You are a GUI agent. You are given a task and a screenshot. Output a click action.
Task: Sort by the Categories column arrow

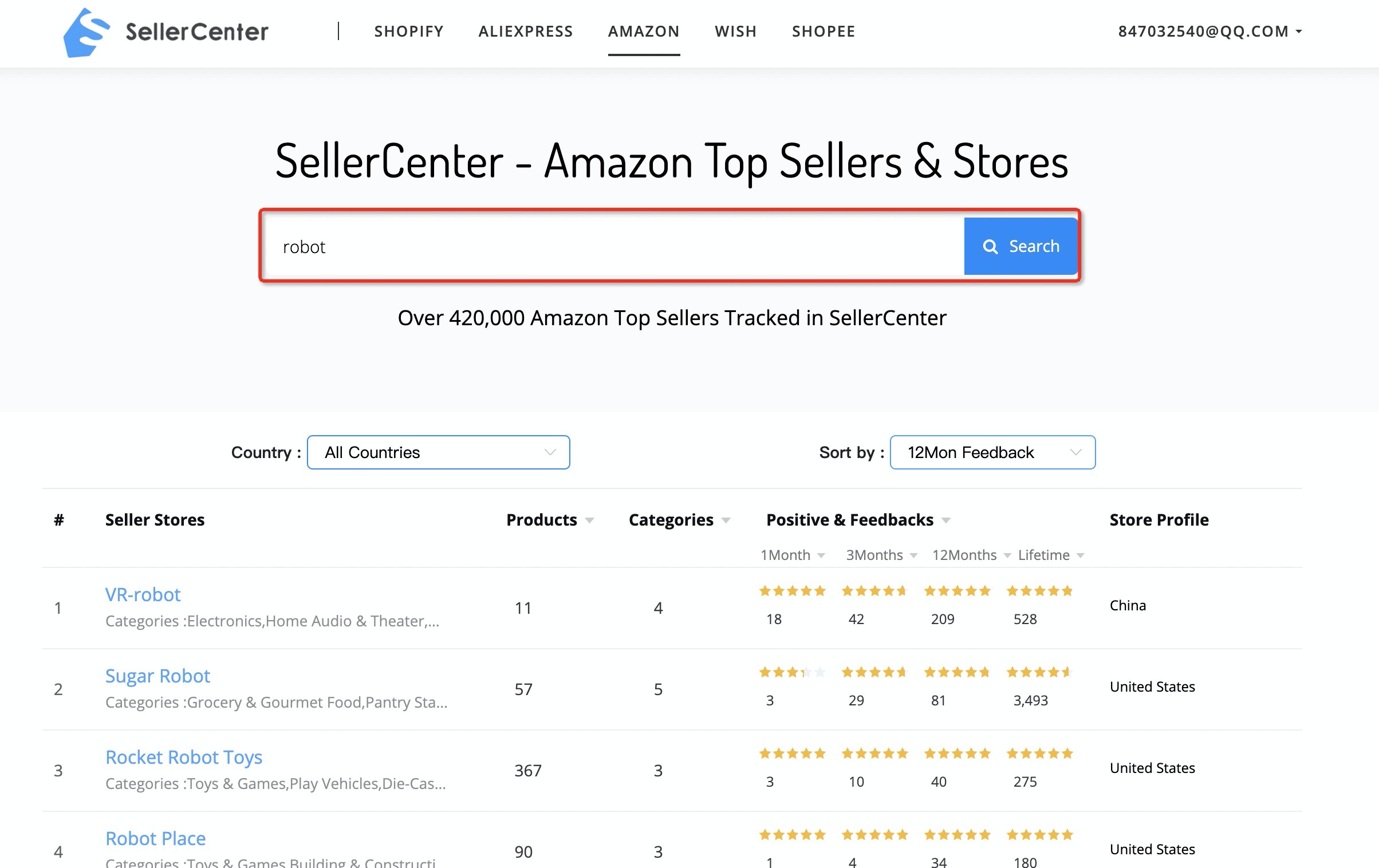[726, 520]
